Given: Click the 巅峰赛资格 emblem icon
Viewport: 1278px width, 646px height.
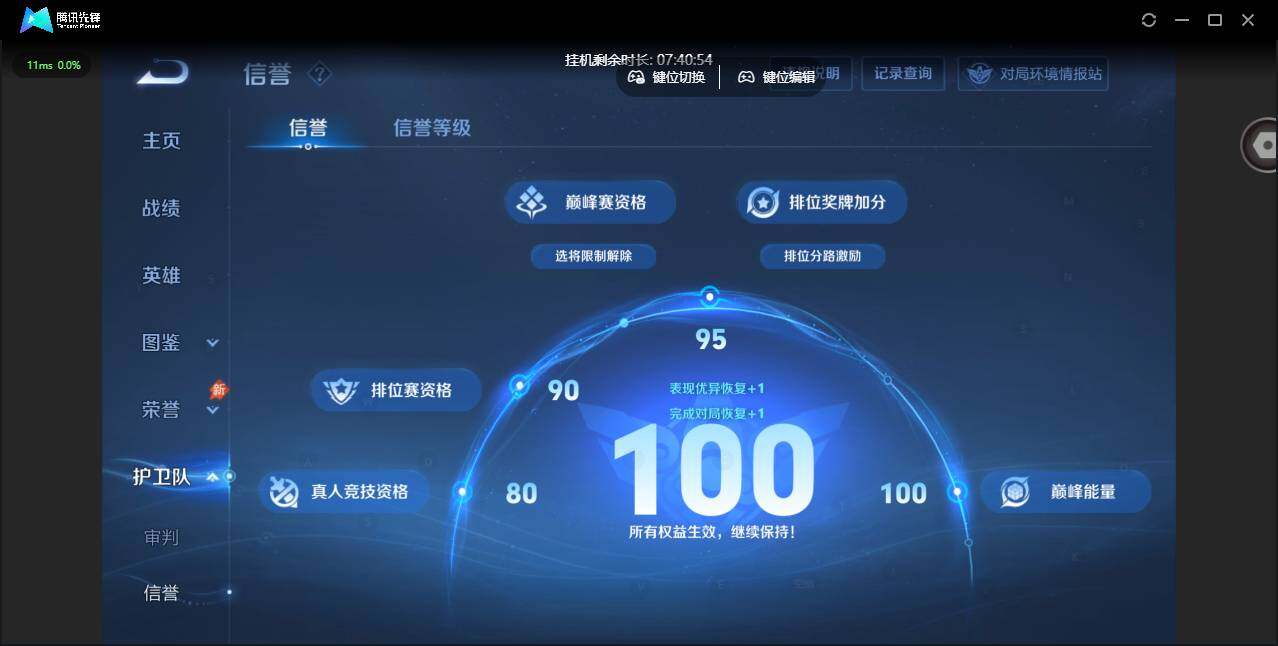Looking at the screenshot, I should [x=531, y=202].
